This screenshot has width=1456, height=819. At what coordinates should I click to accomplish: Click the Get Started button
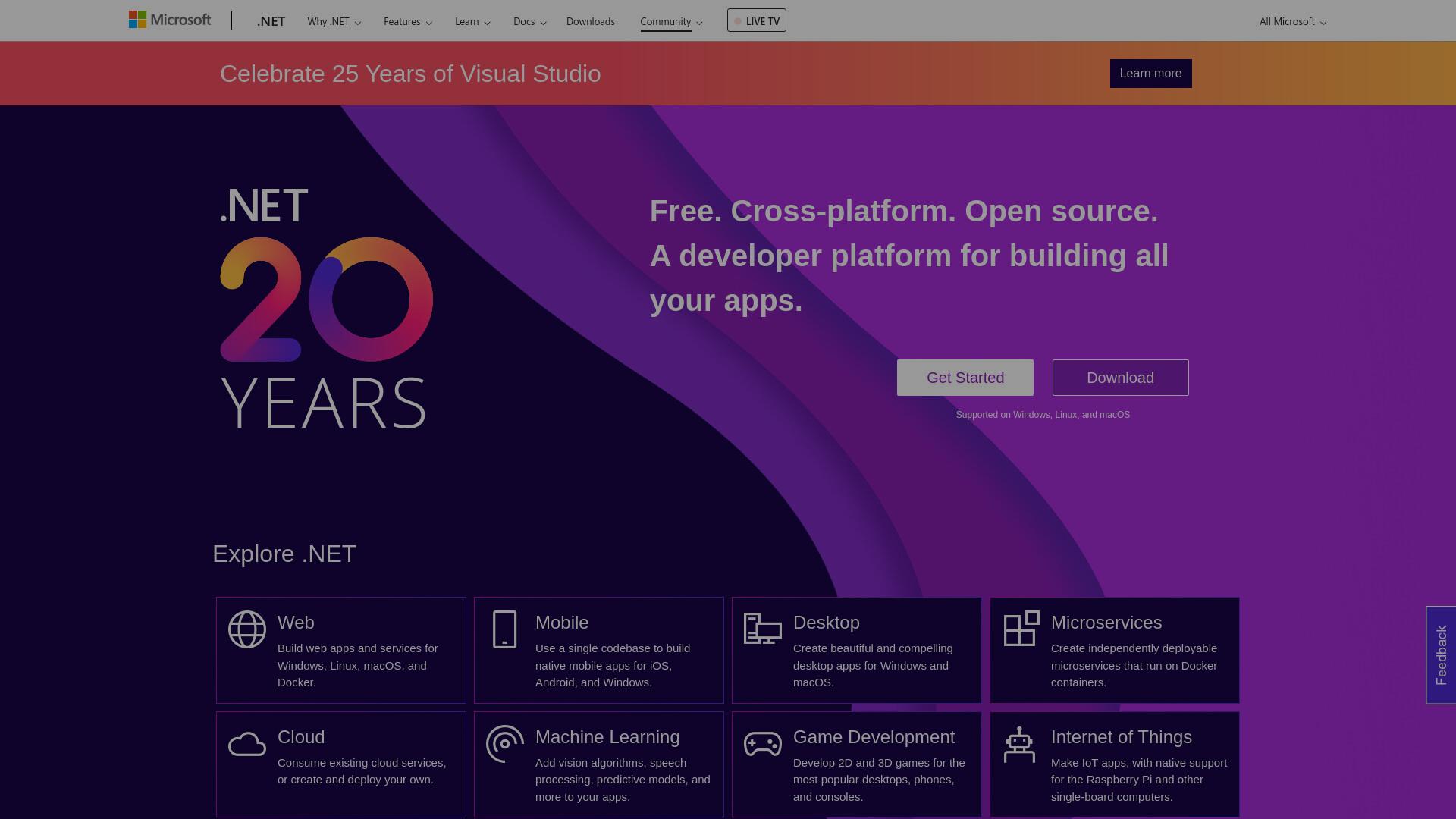pos(965,378)
